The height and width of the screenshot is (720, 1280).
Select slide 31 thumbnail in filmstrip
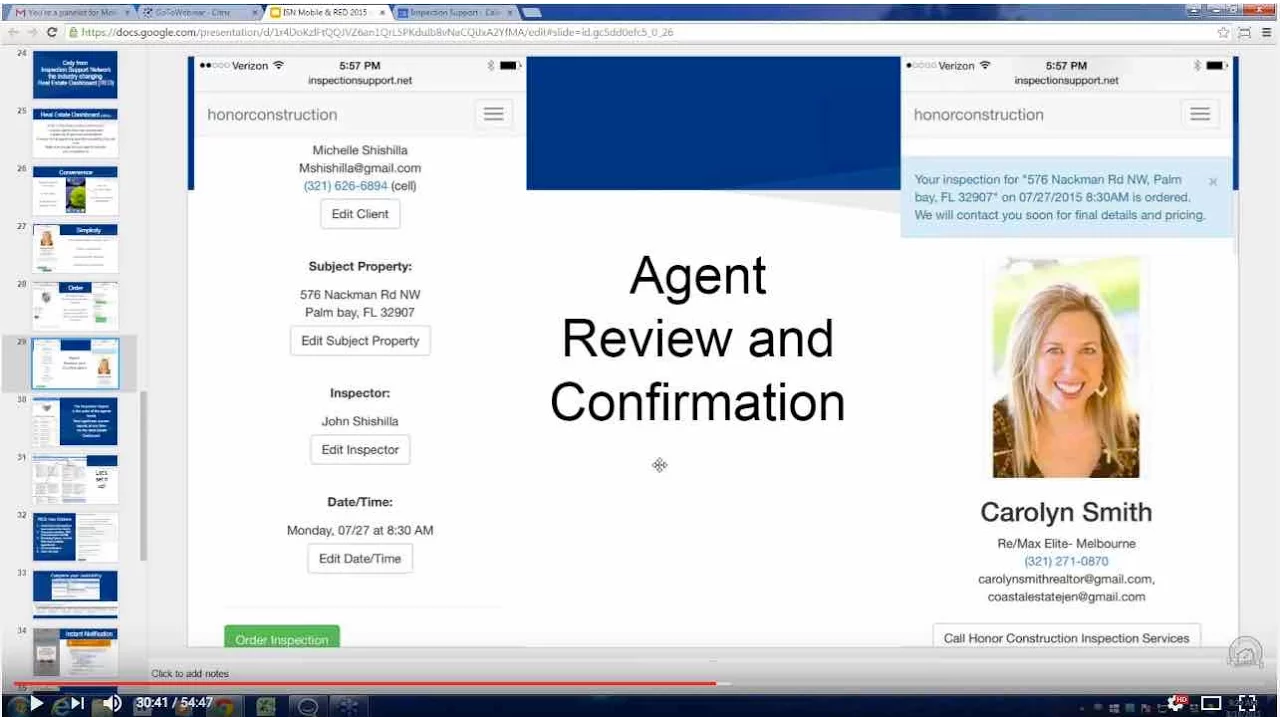click(x=75, y=479)
